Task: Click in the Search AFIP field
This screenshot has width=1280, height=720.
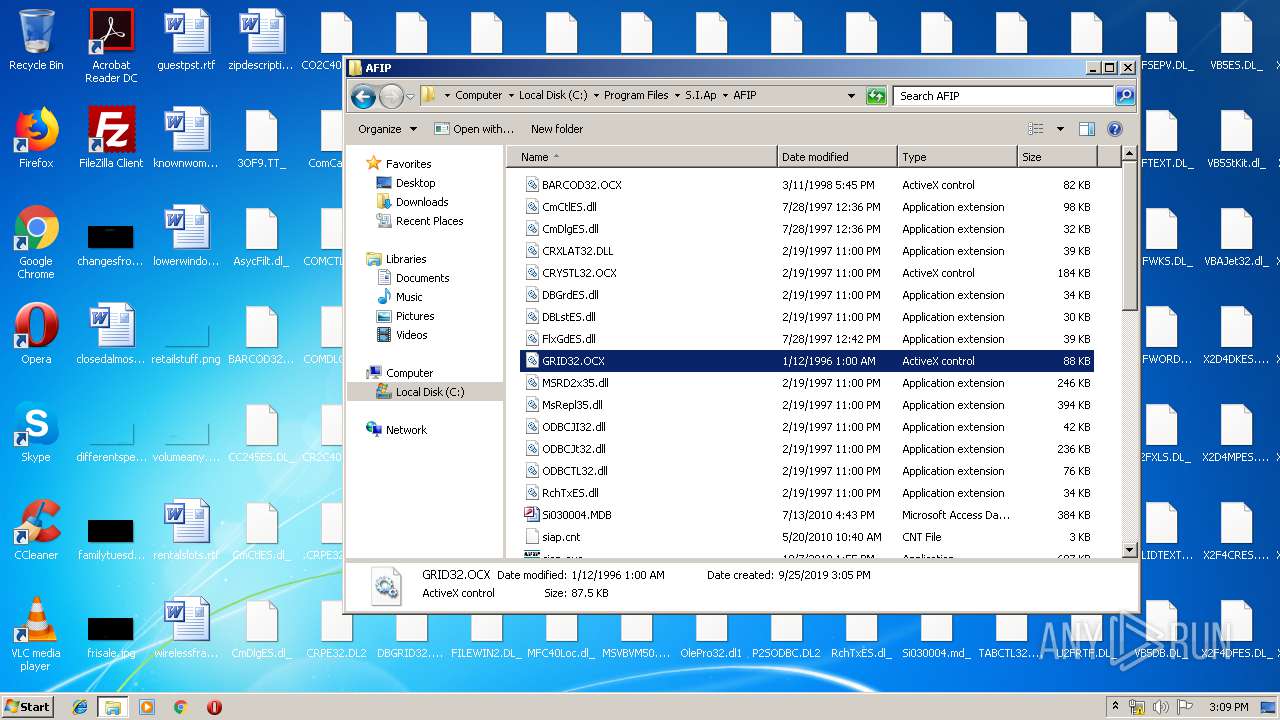Action: (1003, 96)
